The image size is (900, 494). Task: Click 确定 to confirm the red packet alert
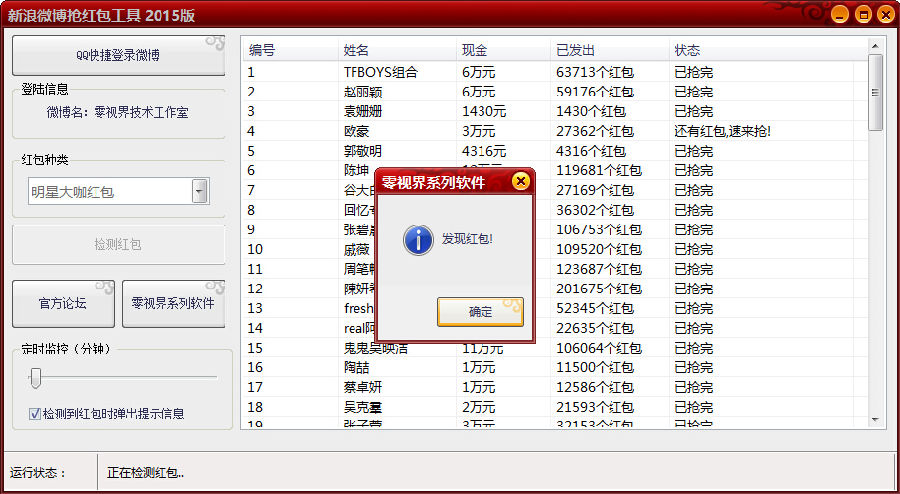click(480, 312)
